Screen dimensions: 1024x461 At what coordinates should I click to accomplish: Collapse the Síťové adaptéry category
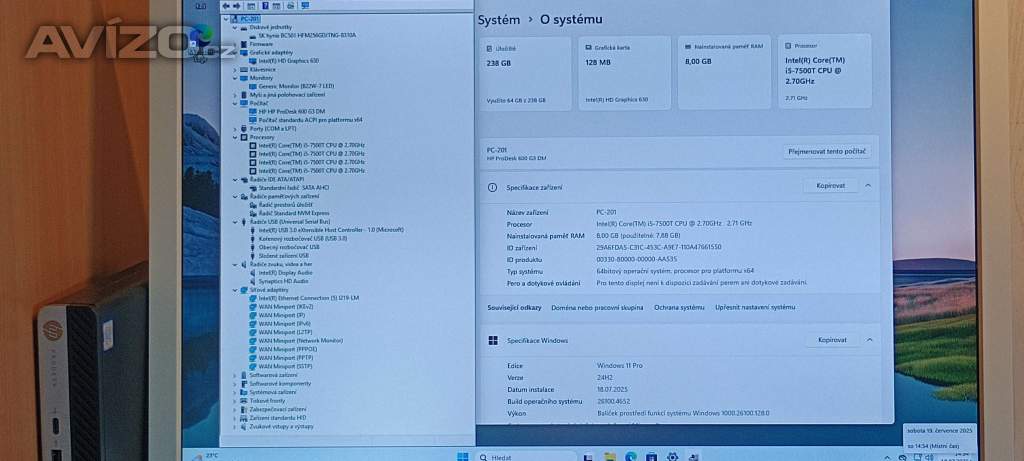(235, 289)
